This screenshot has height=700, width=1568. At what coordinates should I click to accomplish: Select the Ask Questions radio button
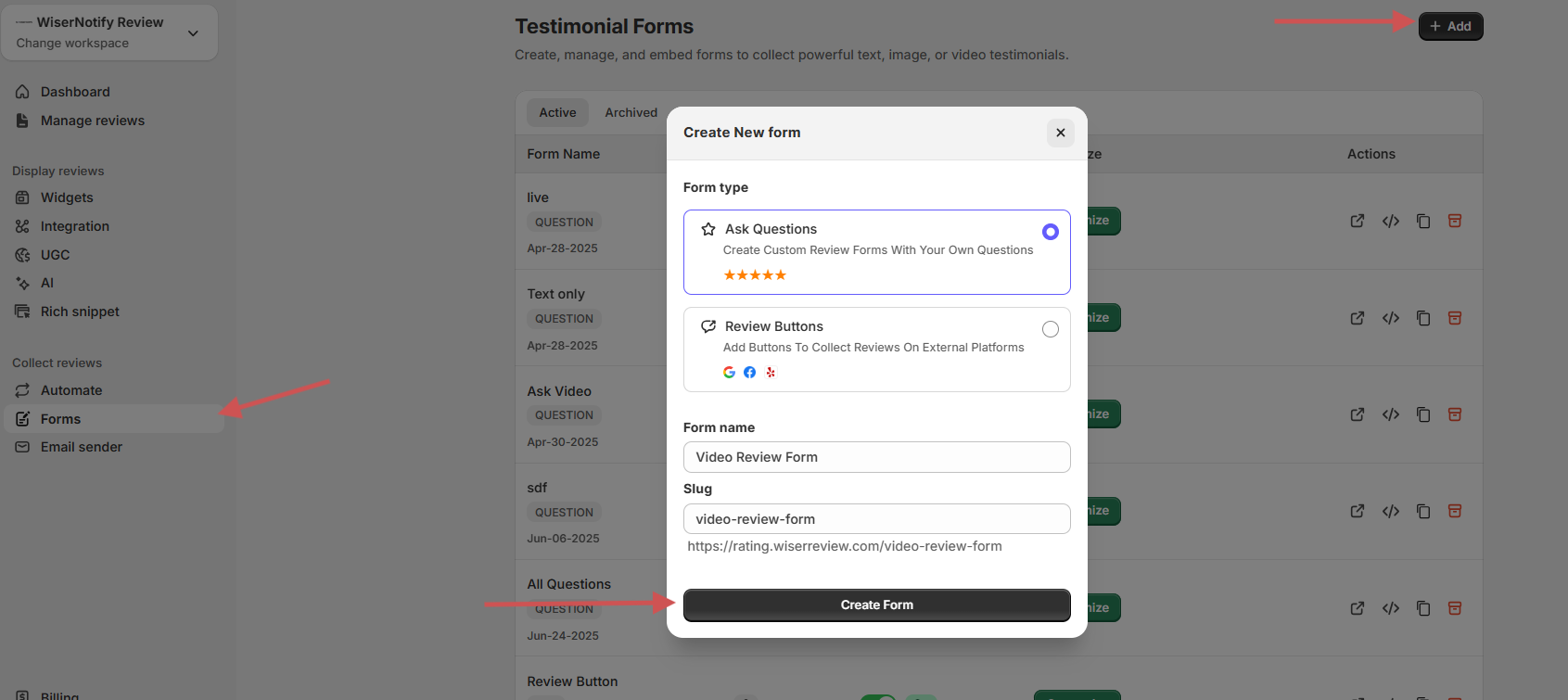(1050, 232)
